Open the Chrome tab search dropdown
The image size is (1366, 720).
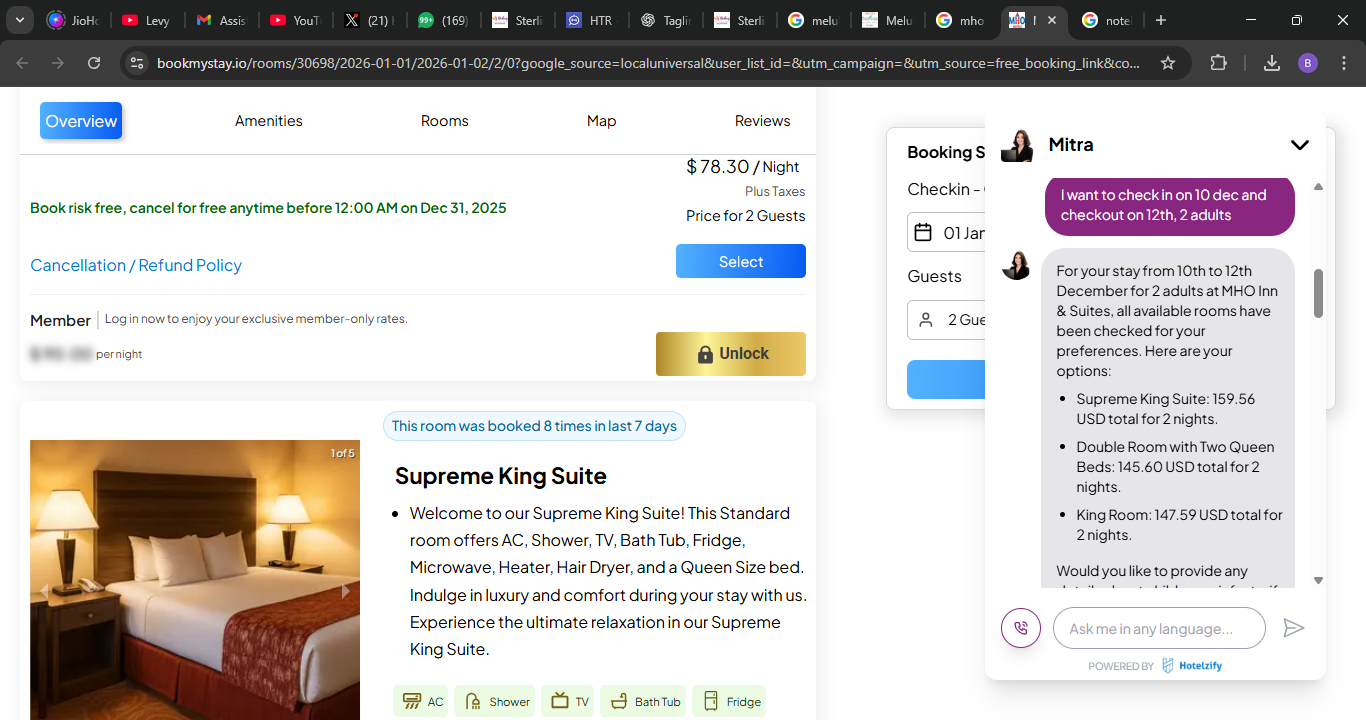20,20
